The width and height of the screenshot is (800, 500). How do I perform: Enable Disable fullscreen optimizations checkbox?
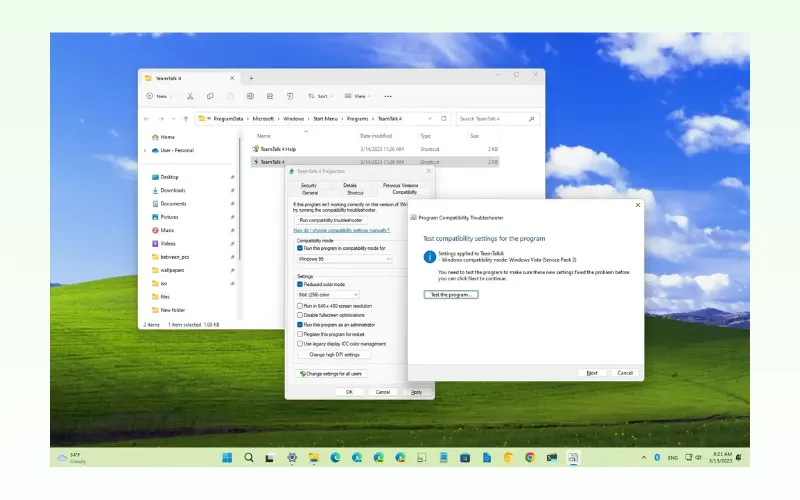(300, 315)
